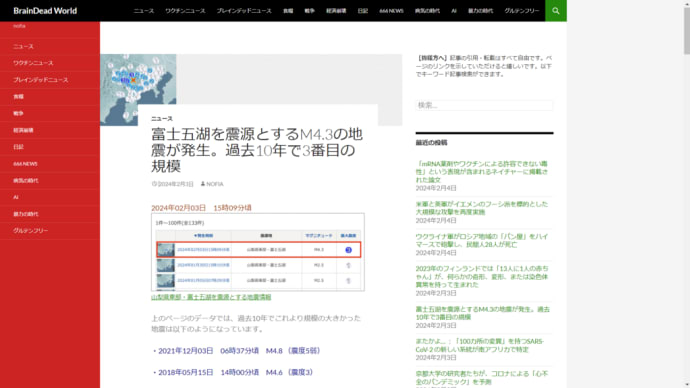Image resolution: width=690 pixels, height=388 pixels.
Task: Click the page vertical scrollbar thumb
Action: [687, 31]
